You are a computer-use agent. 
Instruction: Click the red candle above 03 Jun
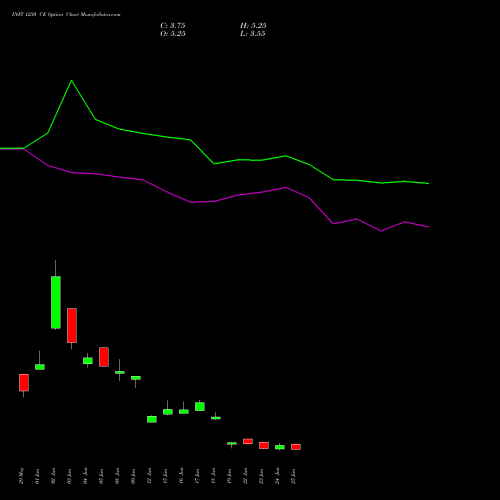pyautogui.click(x=72, y=325)
